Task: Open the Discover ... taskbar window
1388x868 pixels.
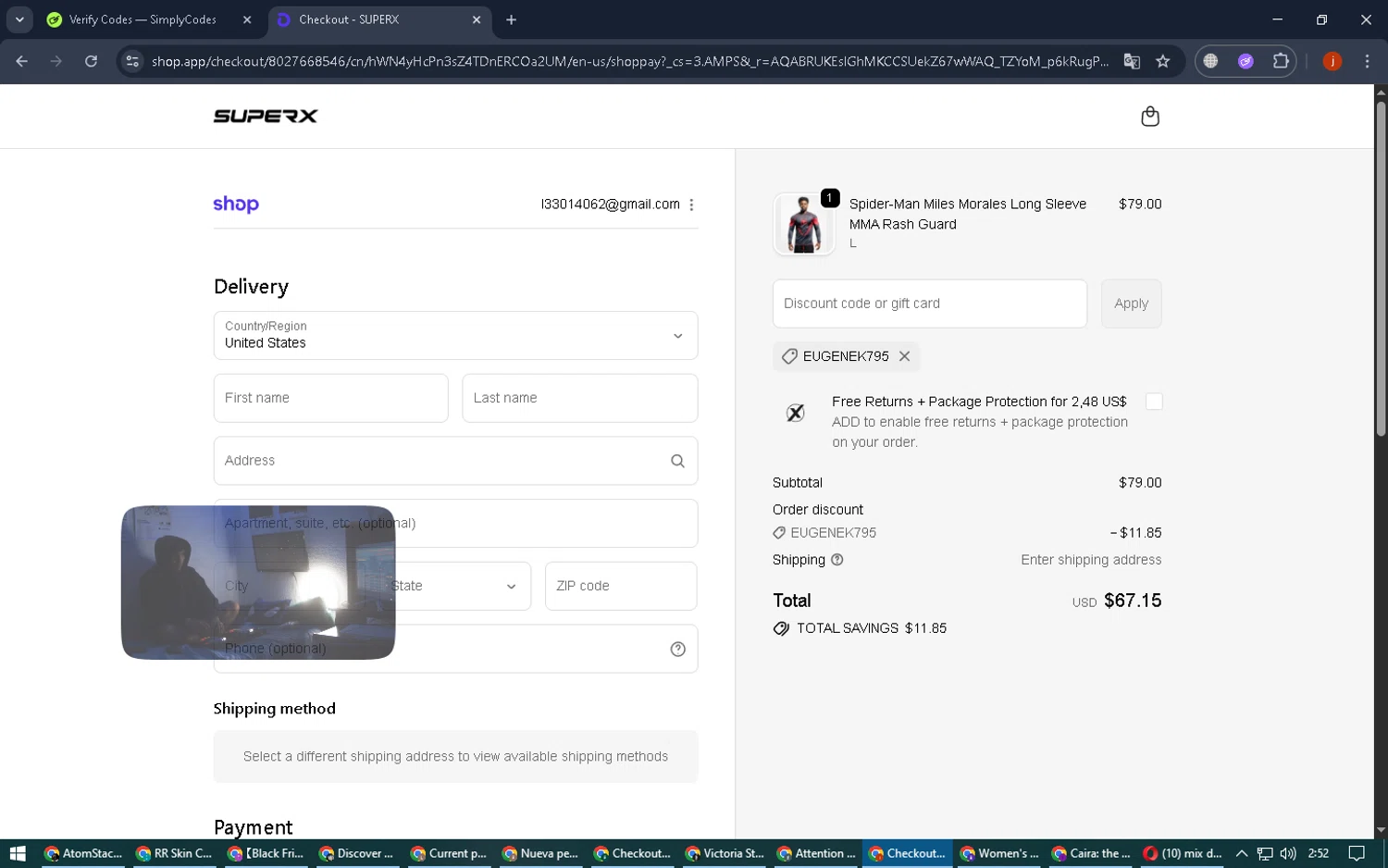Action: tap(358, 853)
